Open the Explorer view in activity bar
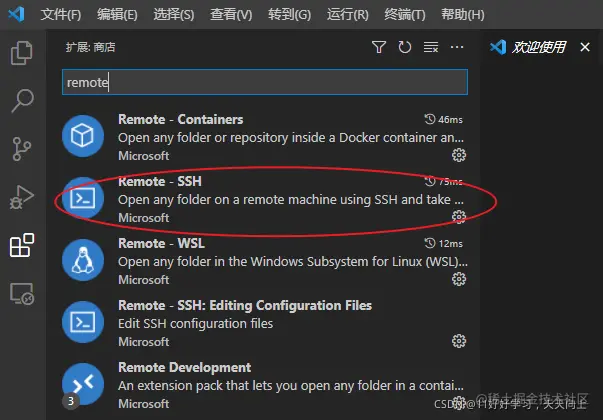 (x=22, y=53)
